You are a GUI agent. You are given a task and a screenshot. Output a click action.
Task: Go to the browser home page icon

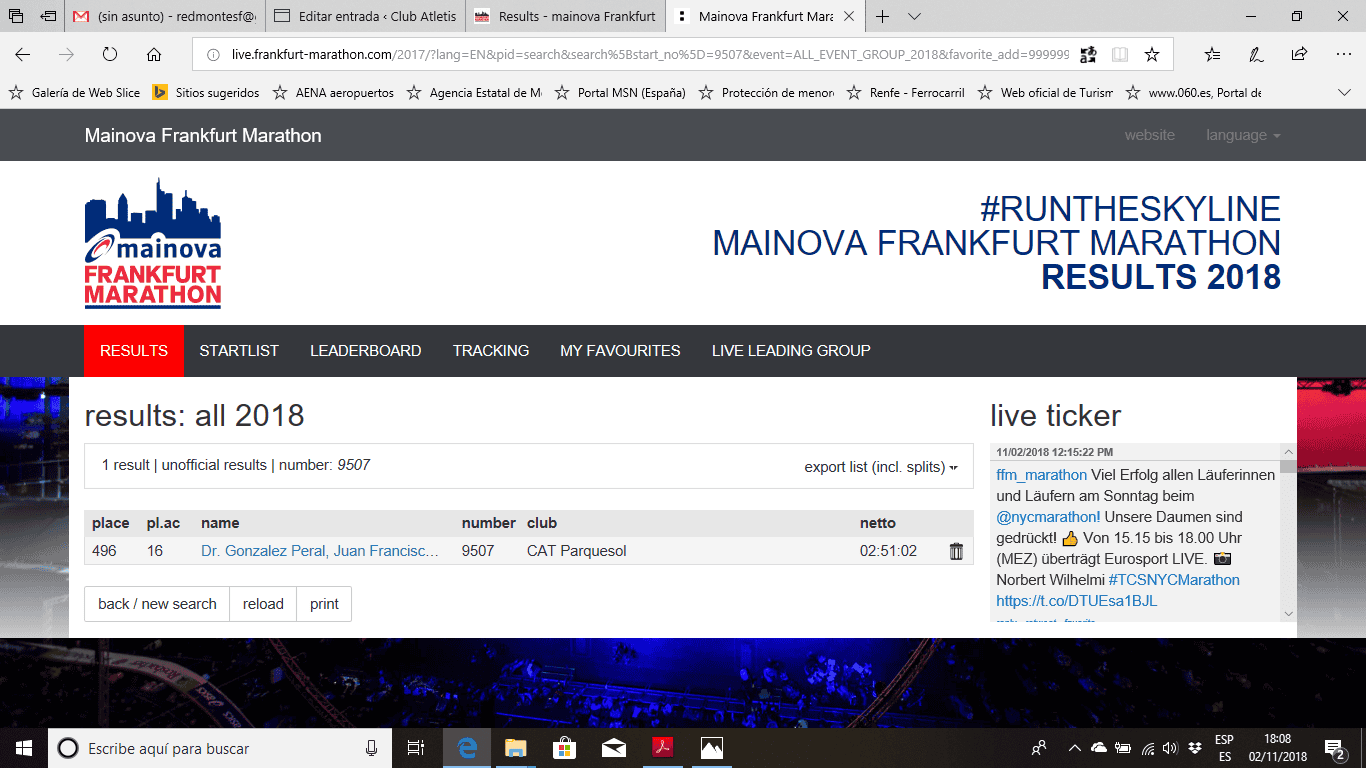pyautogui.click(x=154, y=55)
